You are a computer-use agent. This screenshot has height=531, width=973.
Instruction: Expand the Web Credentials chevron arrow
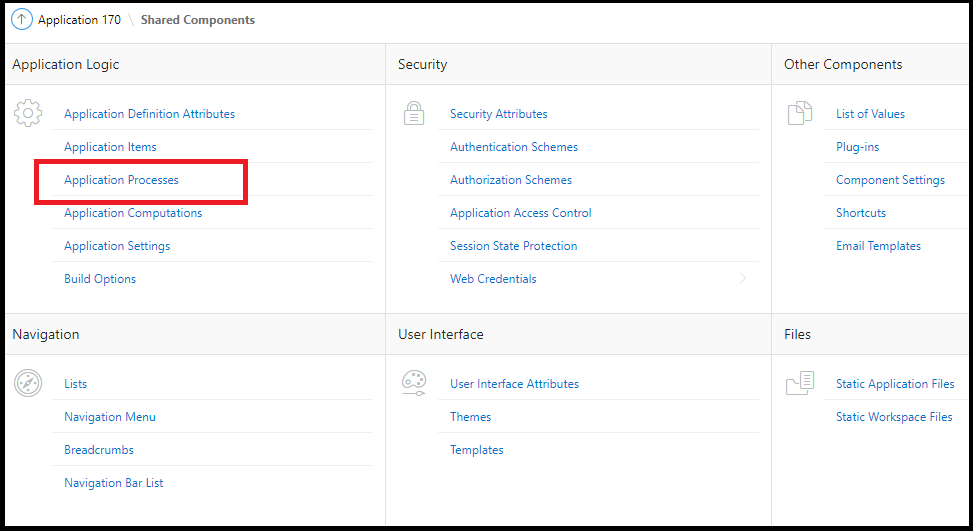[x=743, y=279]
